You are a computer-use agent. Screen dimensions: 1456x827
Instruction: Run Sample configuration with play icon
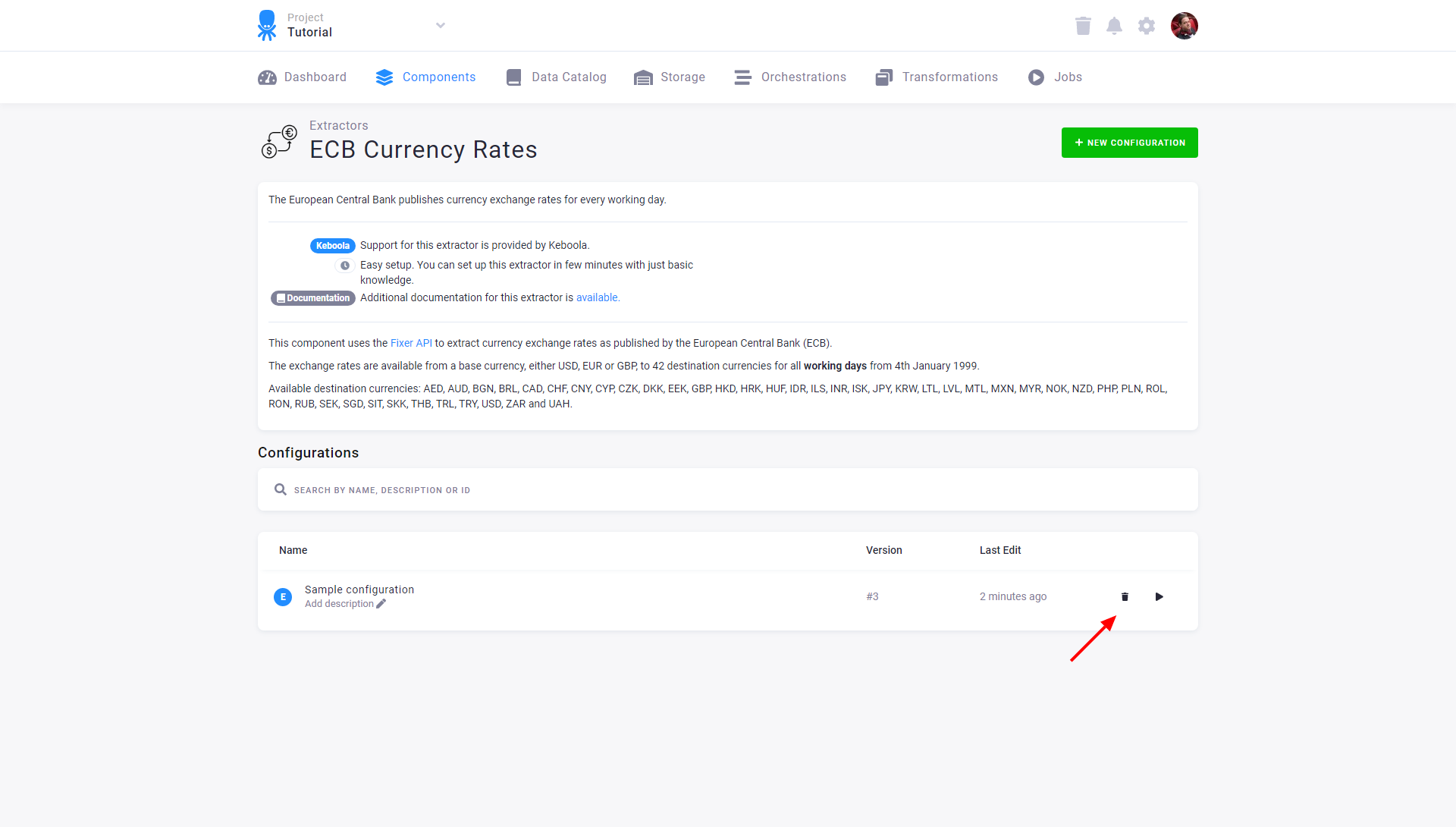click(1159, 597)
